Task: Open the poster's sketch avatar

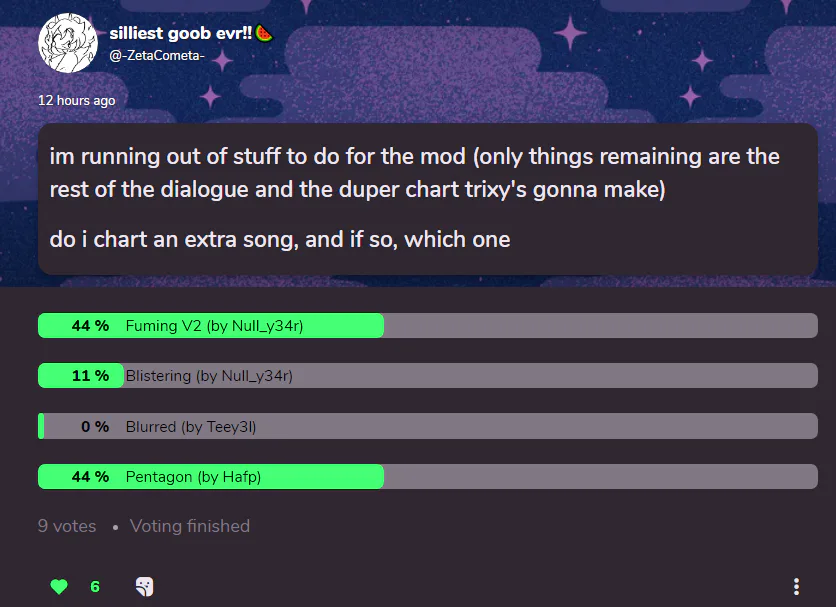Action: click(x=68, y=43)
